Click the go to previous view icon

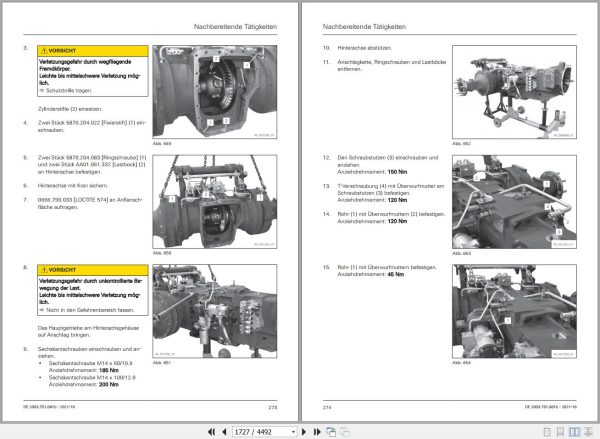(x=331, y=432)
